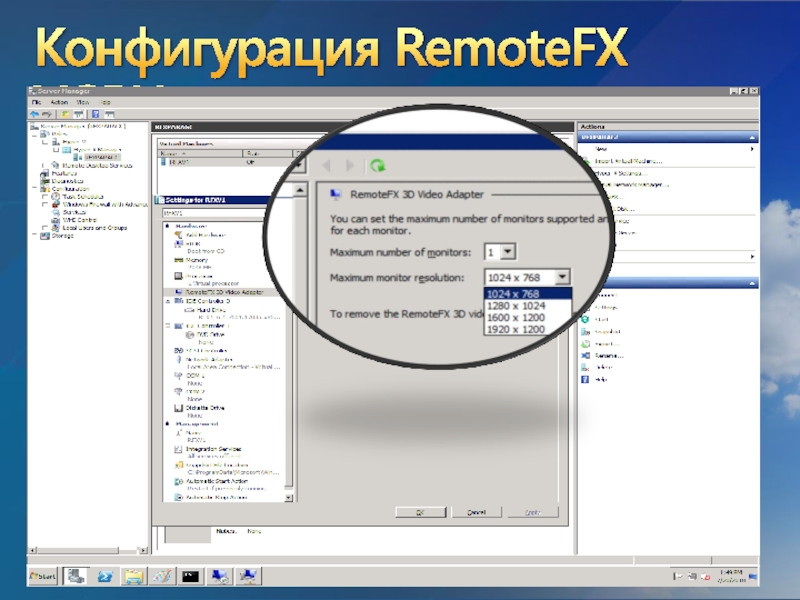Image resolution: width=800 pixels, height=600 pixels.
Task: Open the Help menu
Action: (x=106, y=102)
